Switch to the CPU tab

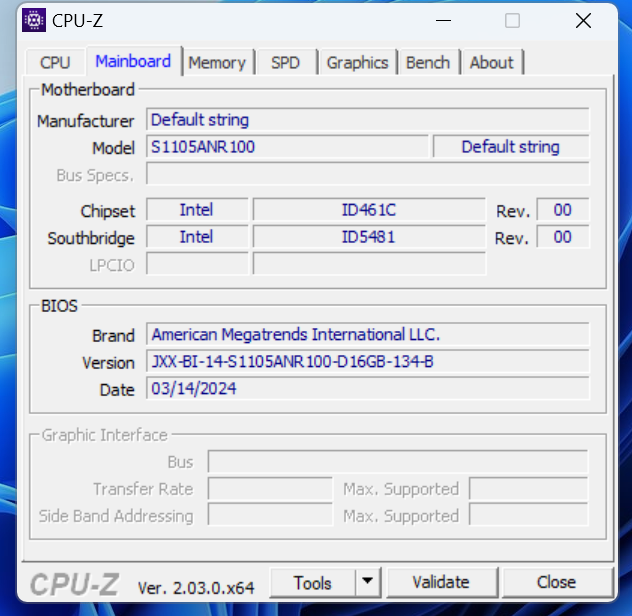[55, 62]
